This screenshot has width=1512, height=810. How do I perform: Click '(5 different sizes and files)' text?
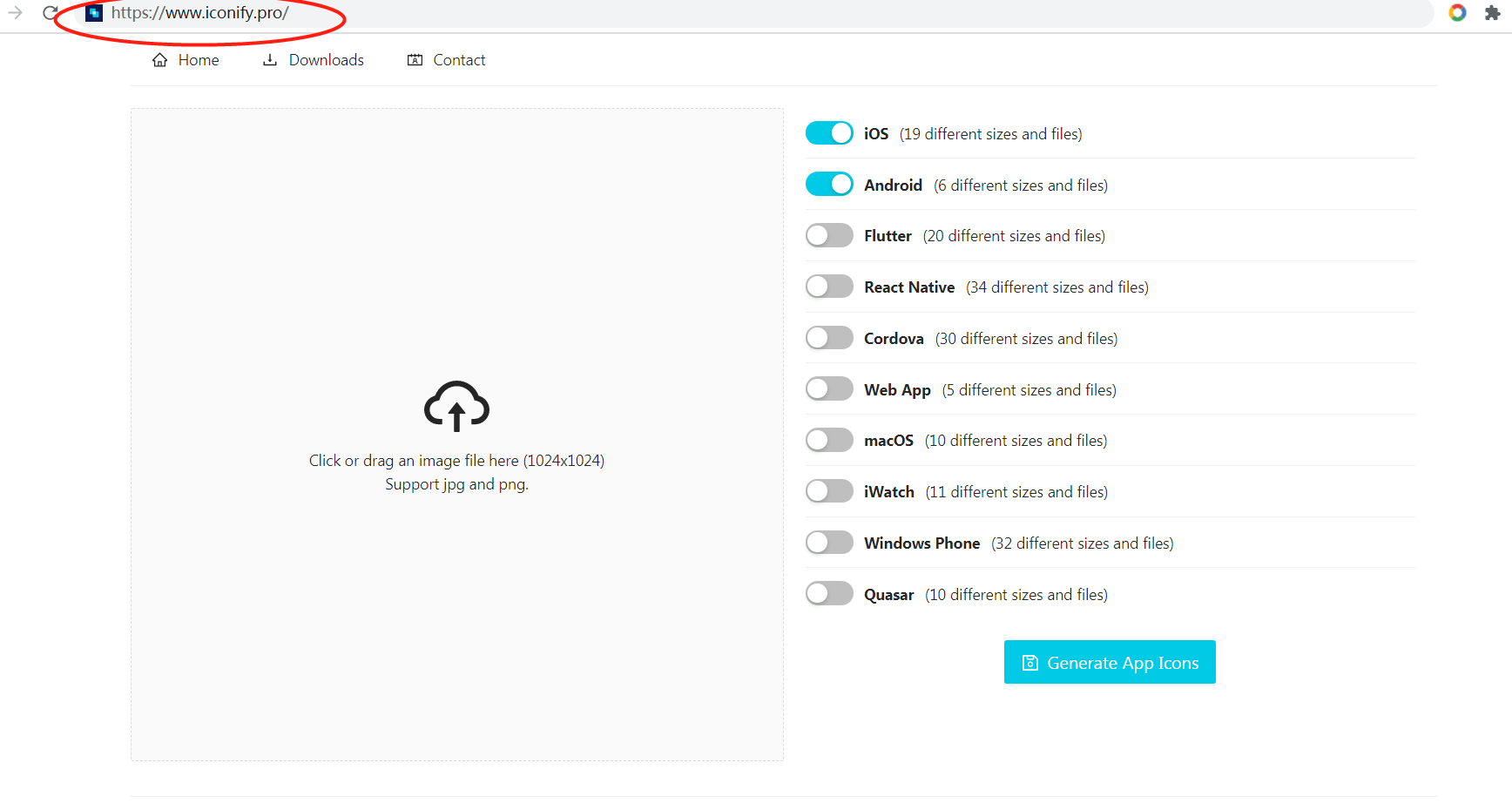coord(1029,390)
